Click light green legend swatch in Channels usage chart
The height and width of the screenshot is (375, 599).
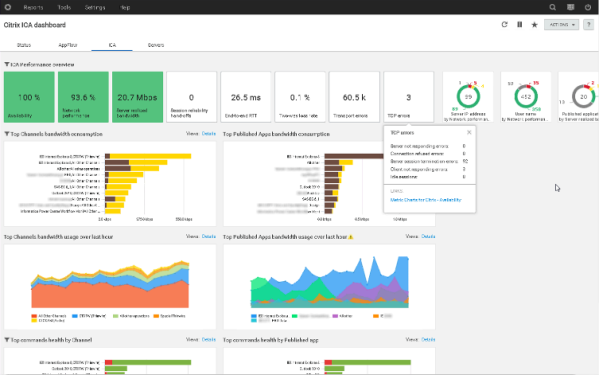(116, 316)
